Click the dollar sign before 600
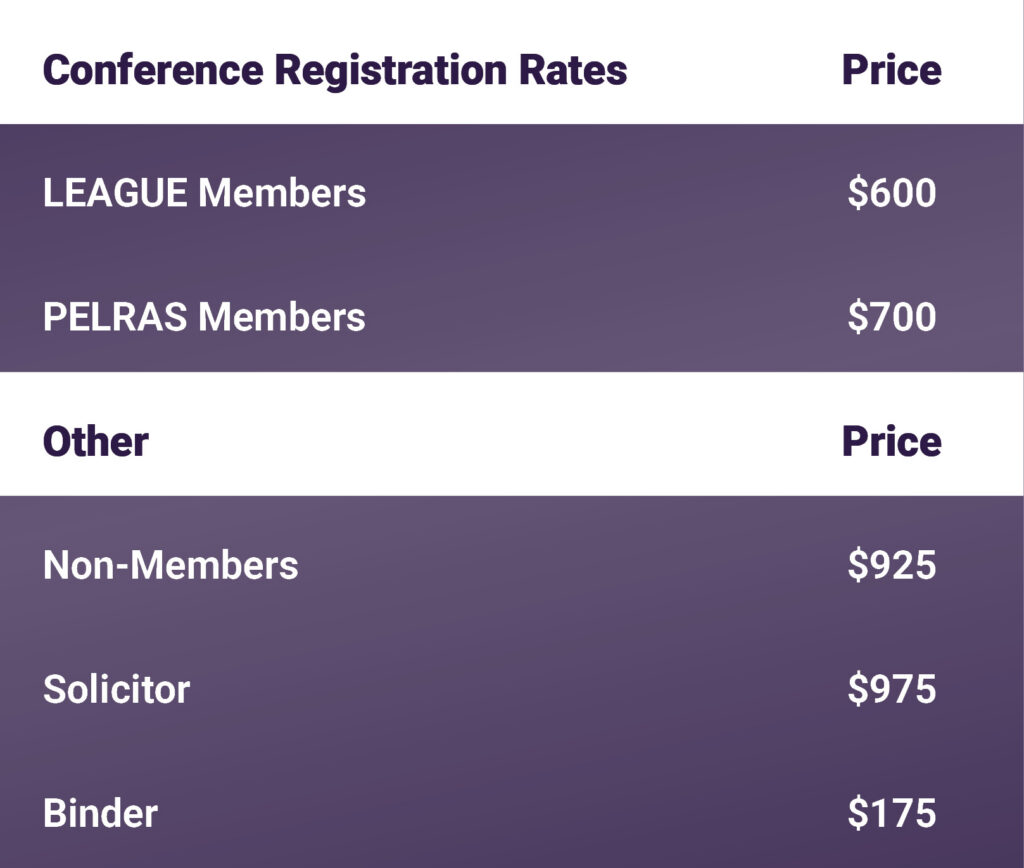 pos(857,193)
